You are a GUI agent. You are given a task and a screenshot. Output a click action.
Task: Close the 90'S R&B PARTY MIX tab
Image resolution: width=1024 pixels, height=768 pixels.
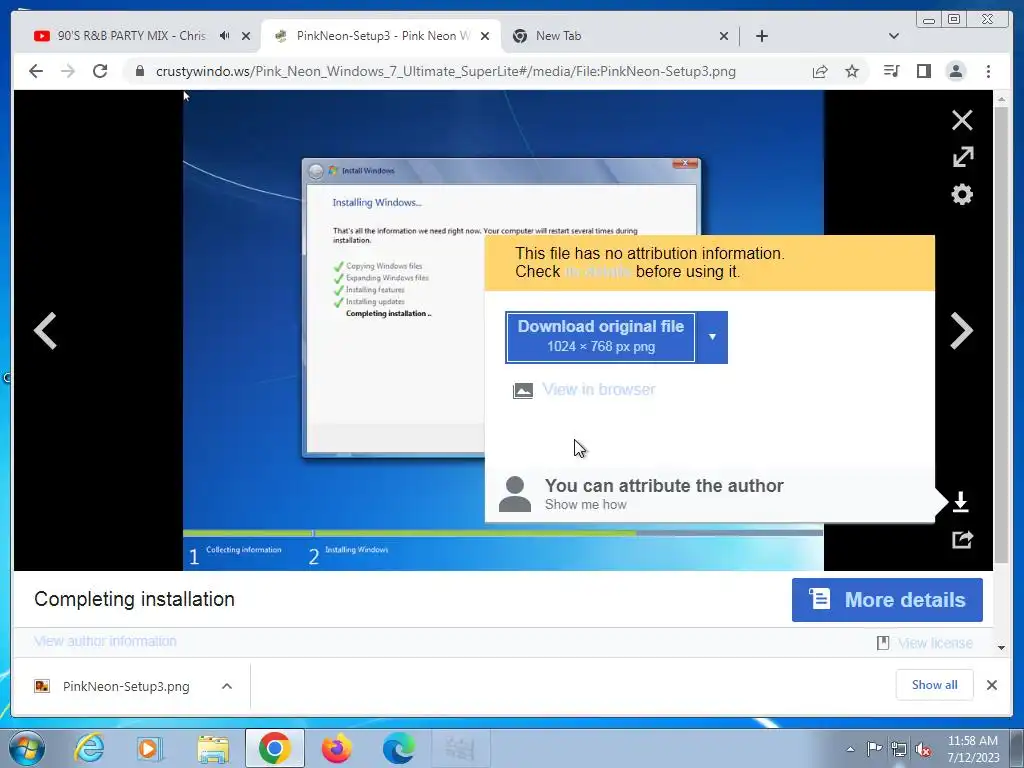click(x=246, y=36)
